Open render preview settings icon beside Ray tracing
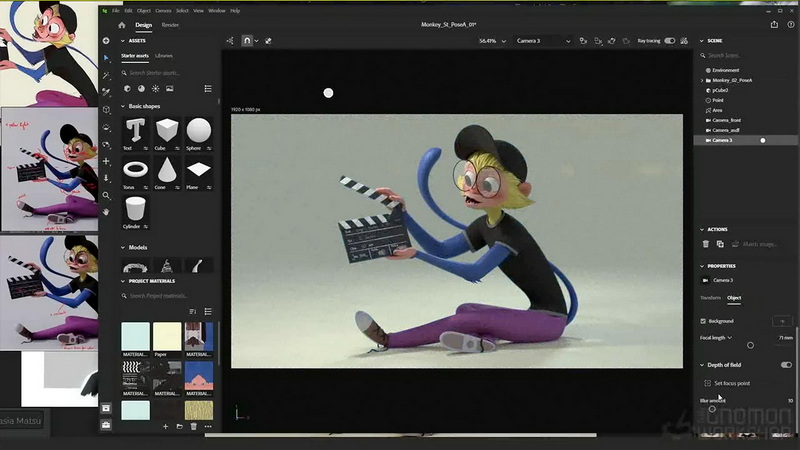800x450 pixels. 684,41
